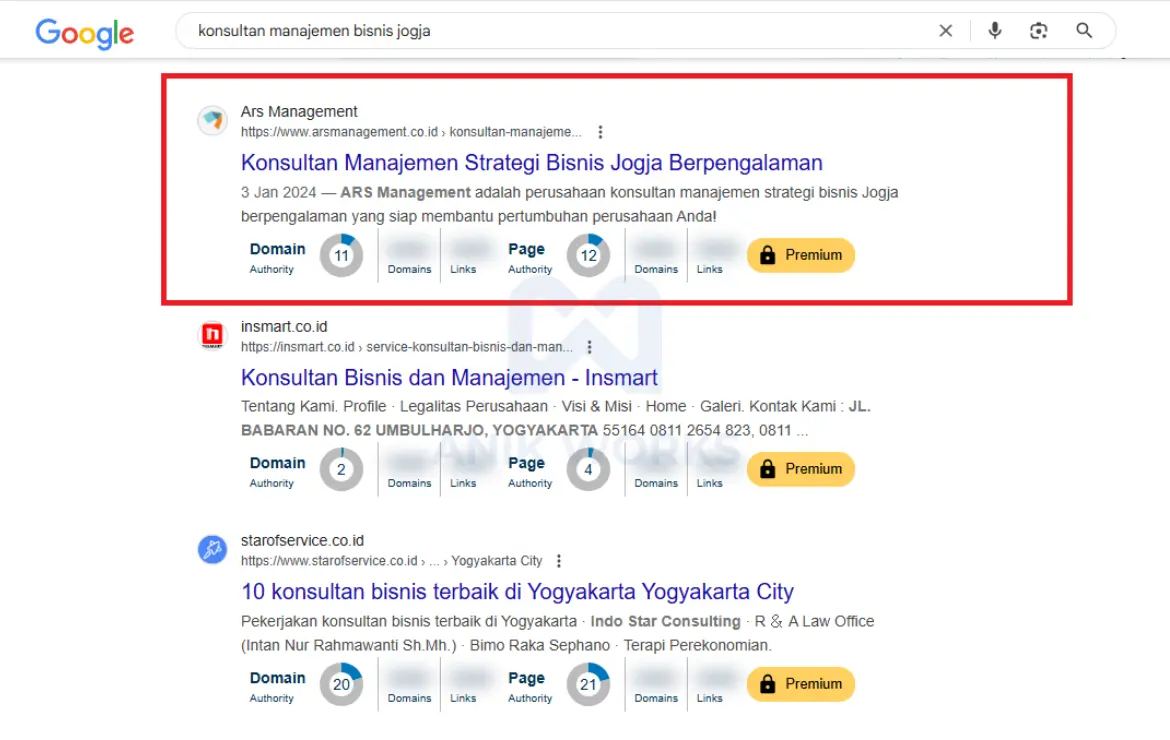The image size is (1170, 740).
Task: Open three-dot menu for insmart.co.id result
Action: click(x=590, y=347)
